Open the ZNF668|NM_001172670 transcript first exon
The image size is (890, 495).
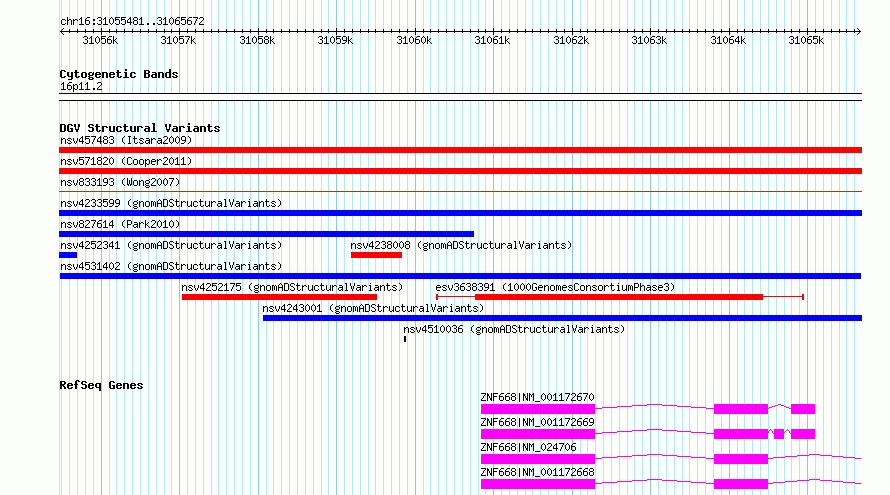click(x=538, y=409)
